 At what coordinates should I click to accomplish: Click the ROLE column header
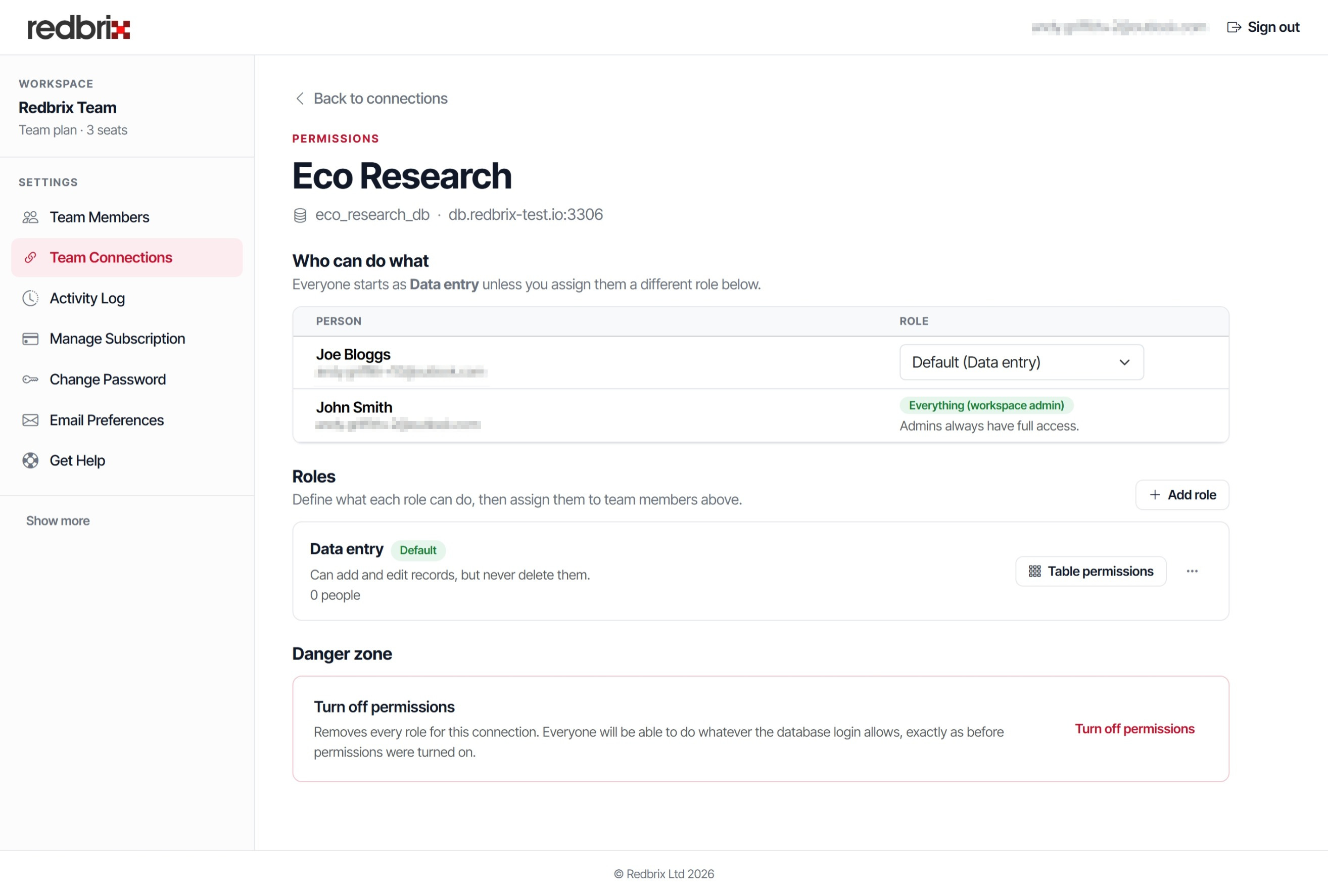coord(914,321)
